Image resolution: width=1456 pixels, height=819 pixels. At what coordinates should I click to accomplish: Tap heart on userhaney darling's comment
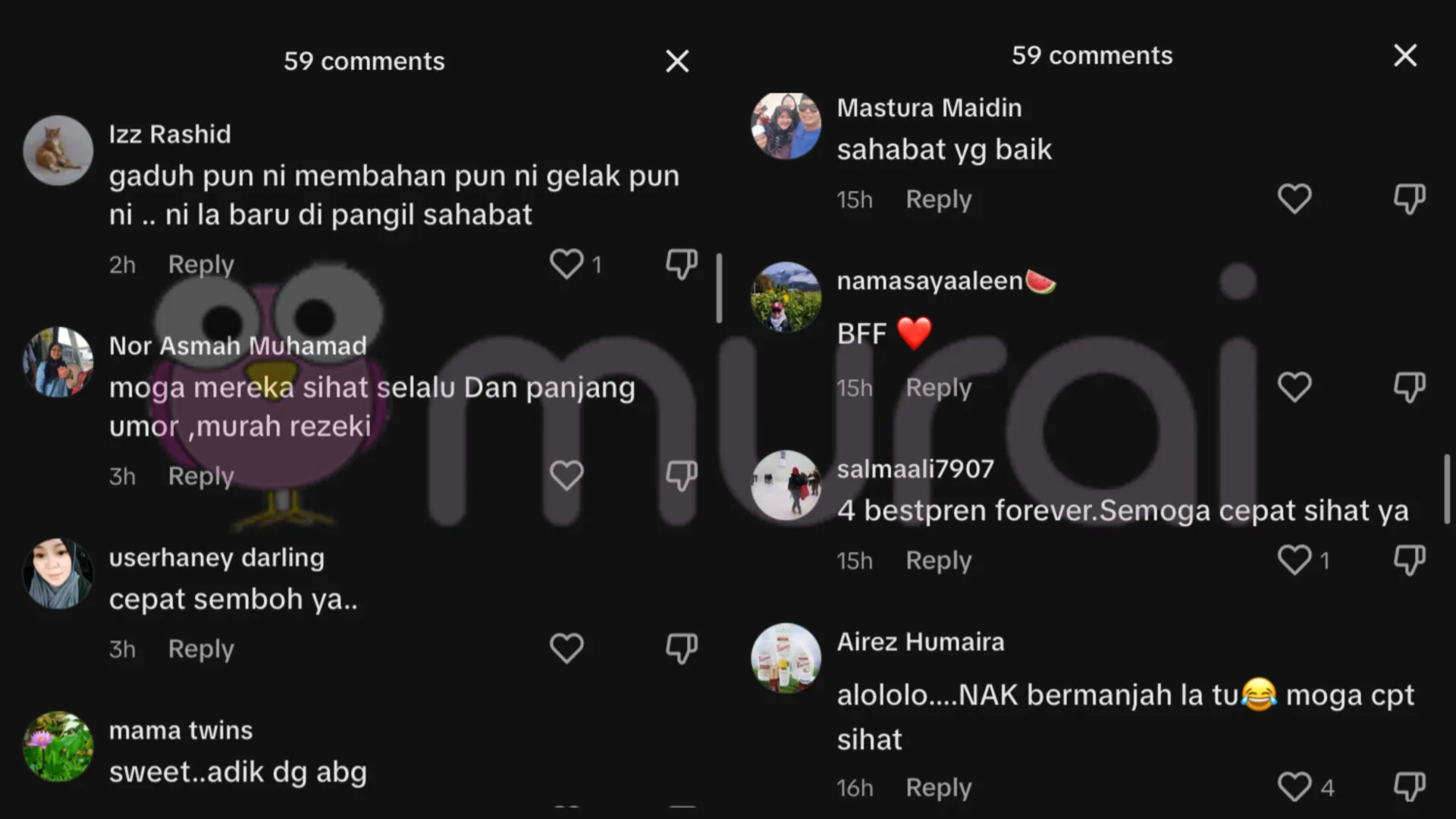point(566,649)
